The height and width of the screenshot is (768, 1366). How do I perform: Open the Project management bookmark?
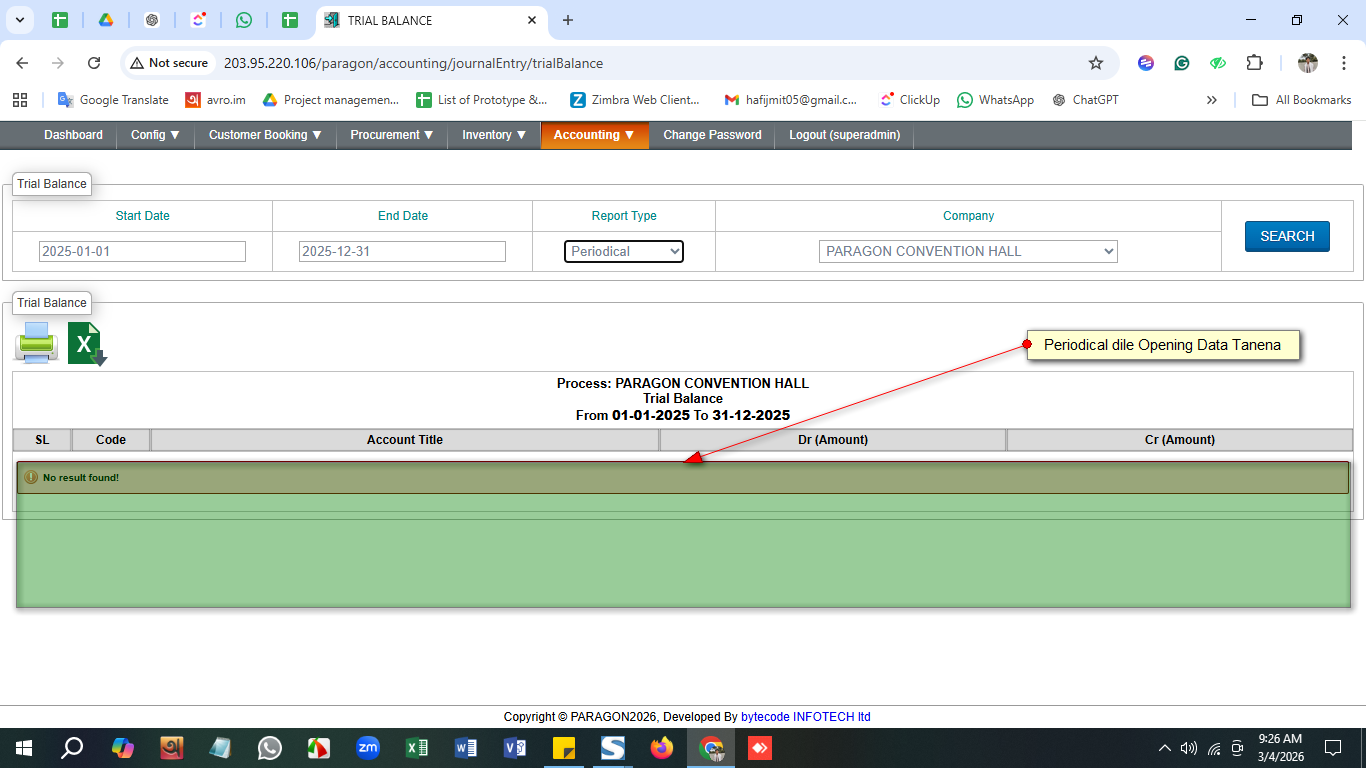(x=330, y=100)
